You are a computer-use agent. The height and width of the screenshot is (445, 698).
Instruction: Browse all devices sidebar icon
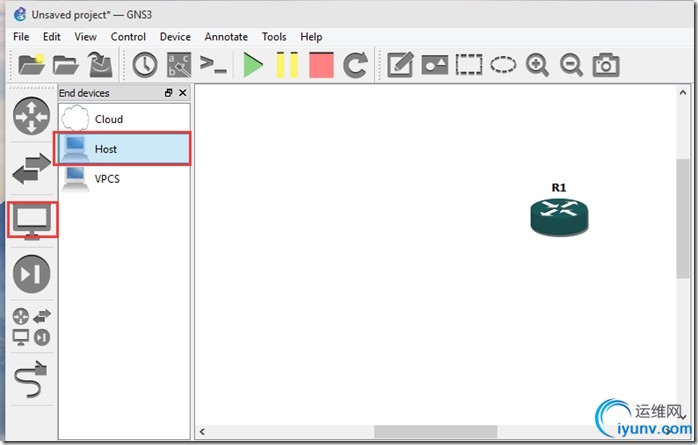click(x=32, y=327)
